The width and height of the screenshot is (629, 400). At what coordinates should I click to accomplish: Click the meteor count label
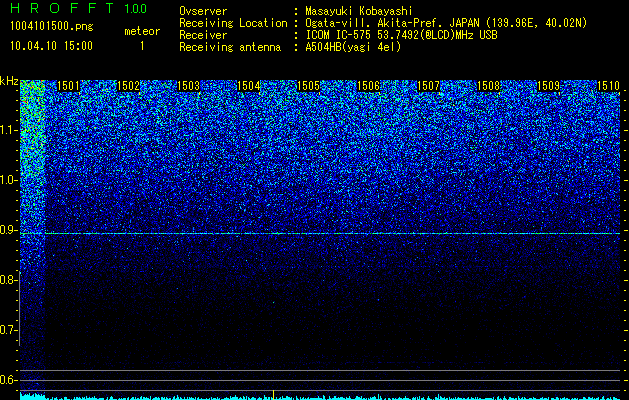click(142, 31)
